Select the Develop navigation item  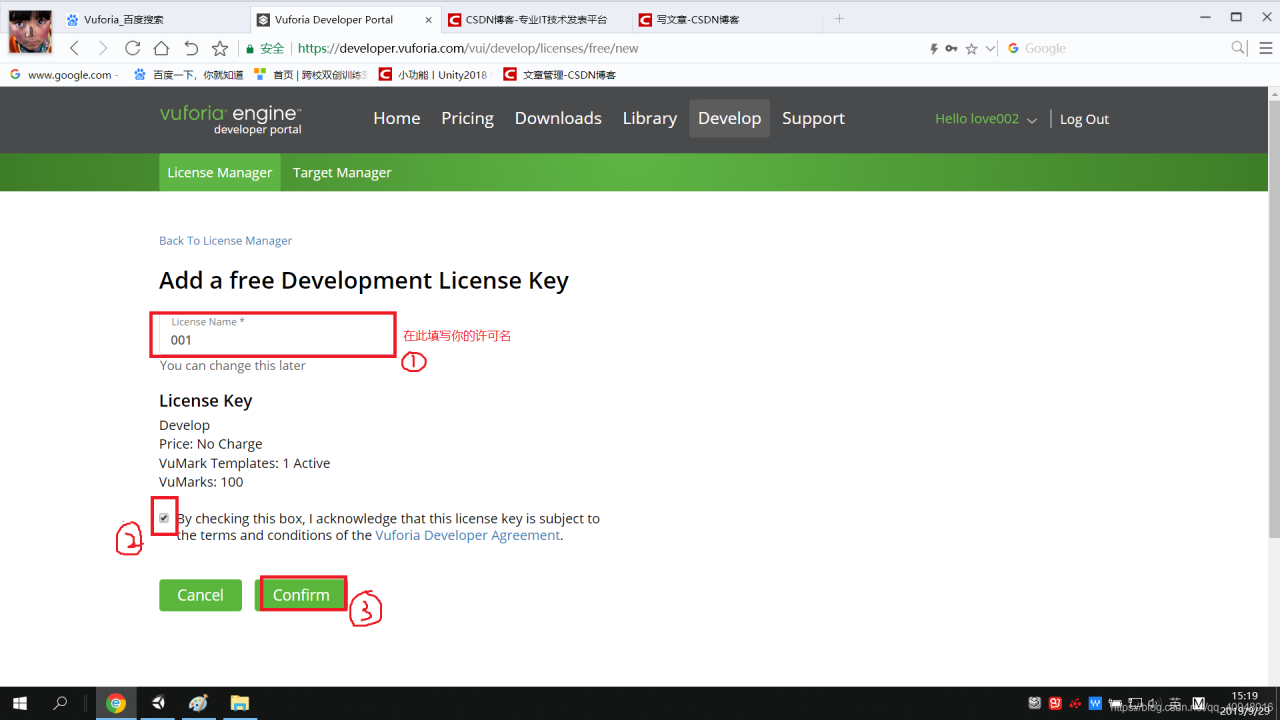(x=729, y=118)
